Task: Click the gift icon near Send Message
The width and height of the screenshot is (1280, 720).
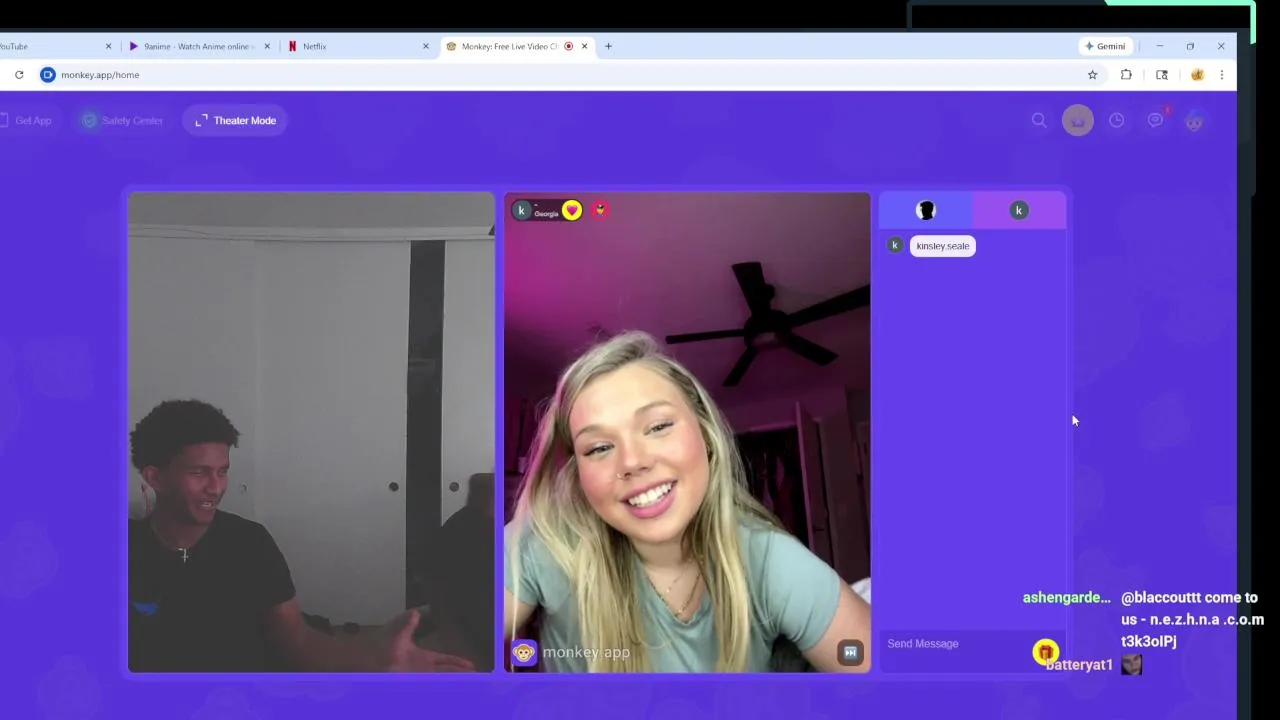Action: pos(1046,653)
